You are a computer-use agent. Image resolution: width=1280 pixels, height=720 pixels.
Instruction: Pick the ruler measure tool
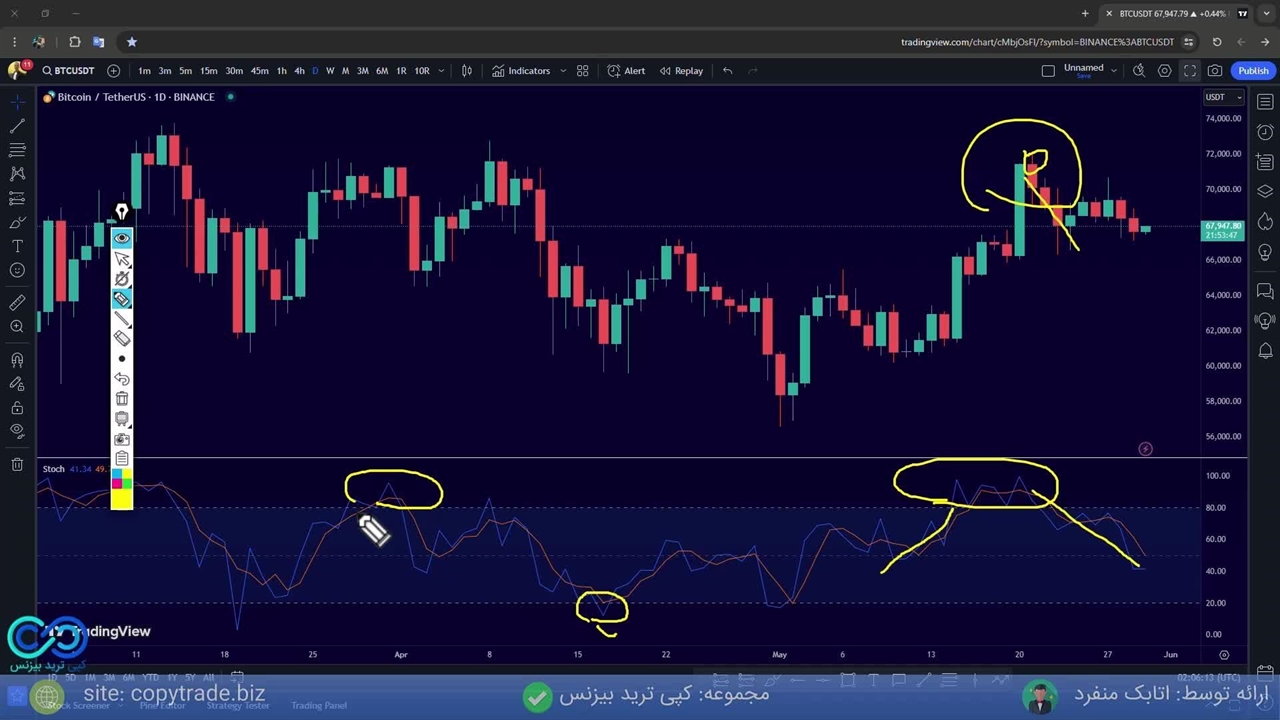17,303
